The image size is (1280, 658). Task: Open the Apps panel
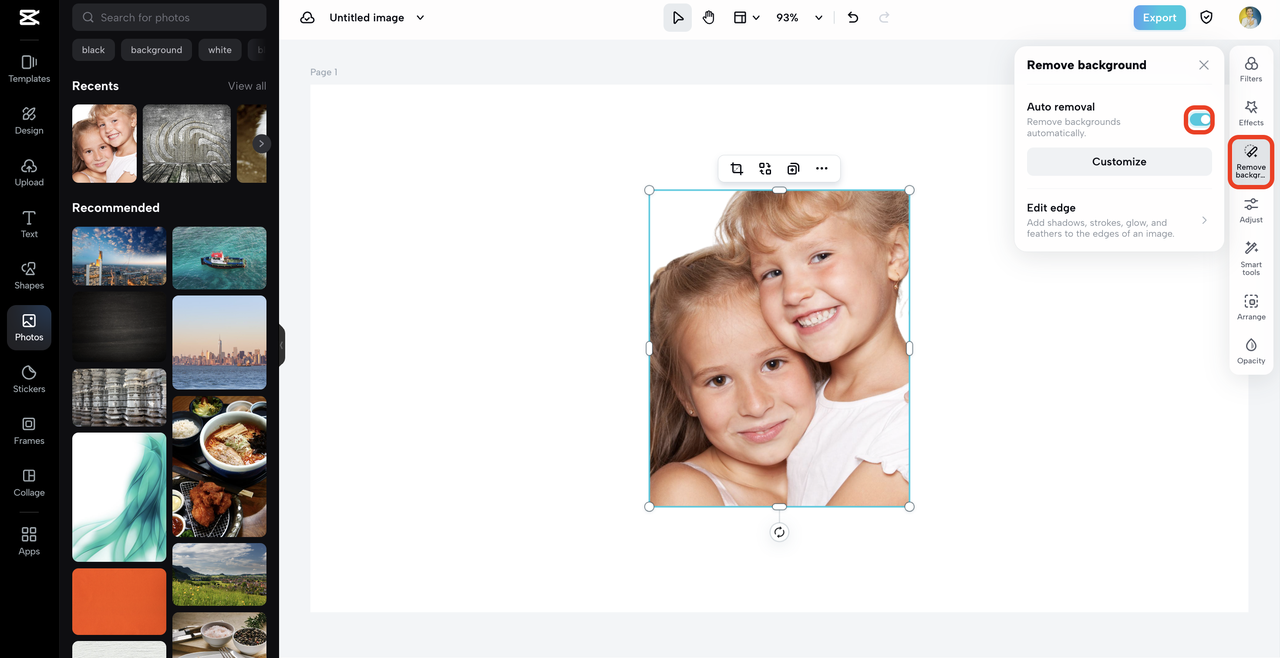point(29,542)
